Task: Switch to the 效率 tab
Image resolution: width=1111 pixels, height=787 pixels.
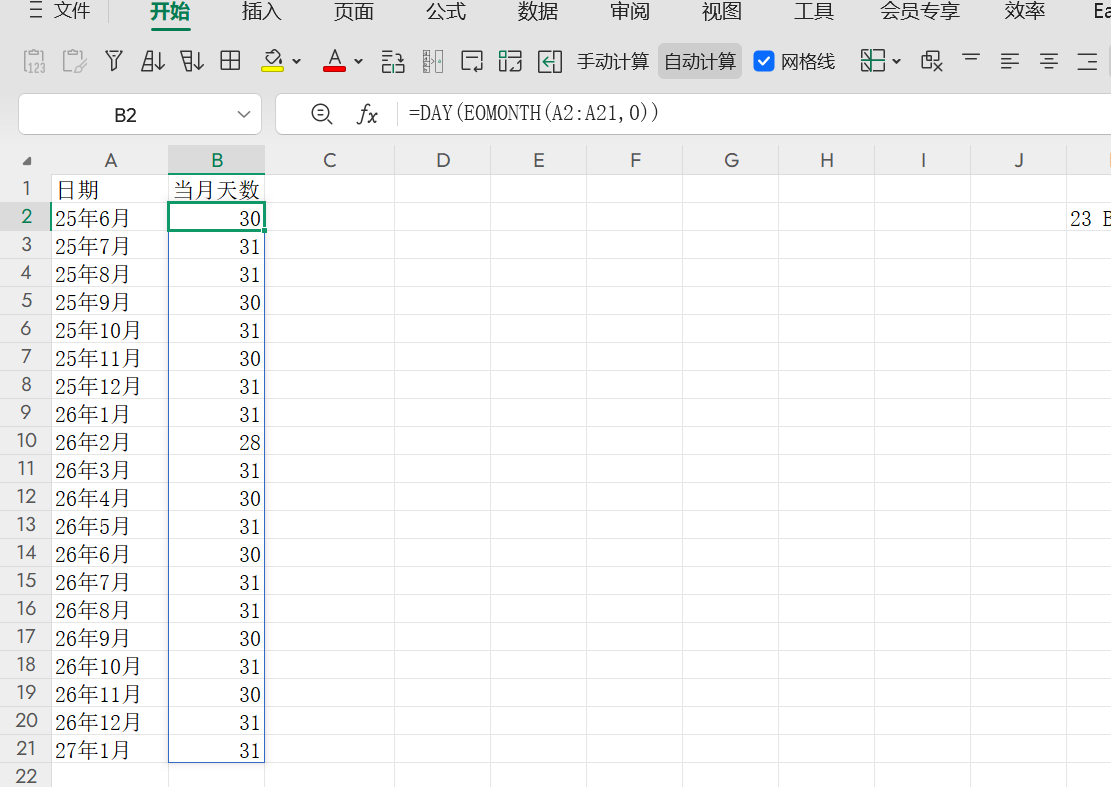Action: [1025, 11]
